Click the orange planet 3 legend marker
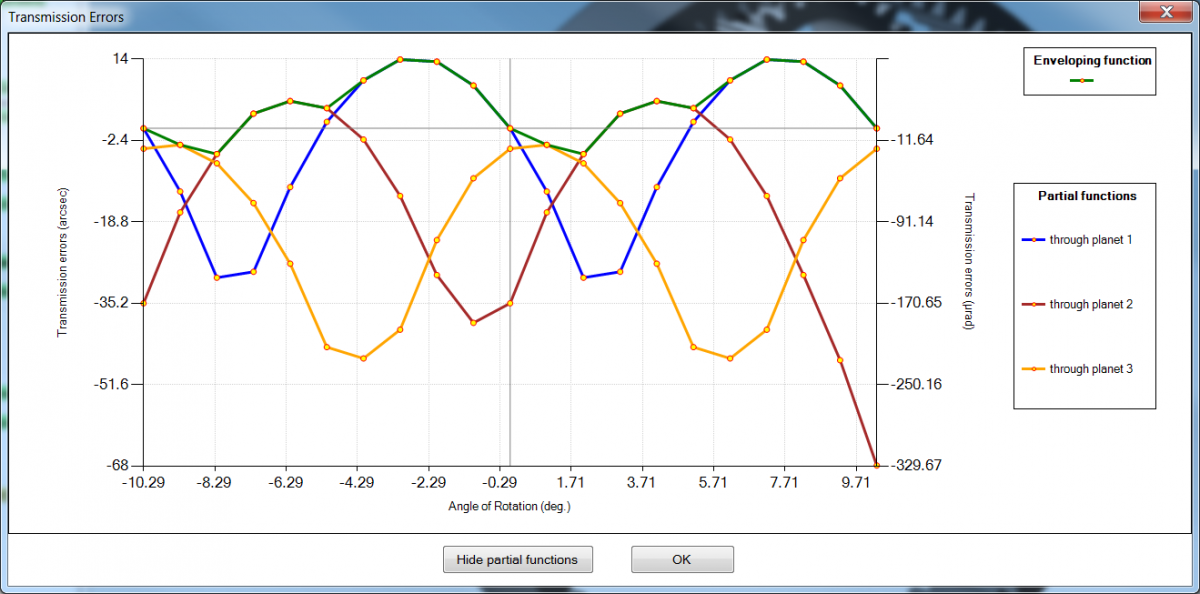This screenshot has width=1200, height=594. [1033, 369]
